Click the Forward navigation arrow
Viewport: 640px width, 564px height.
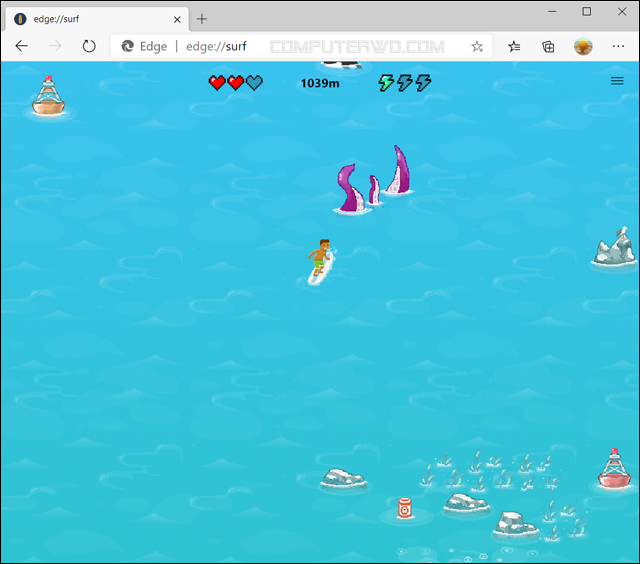click(55, 46)
